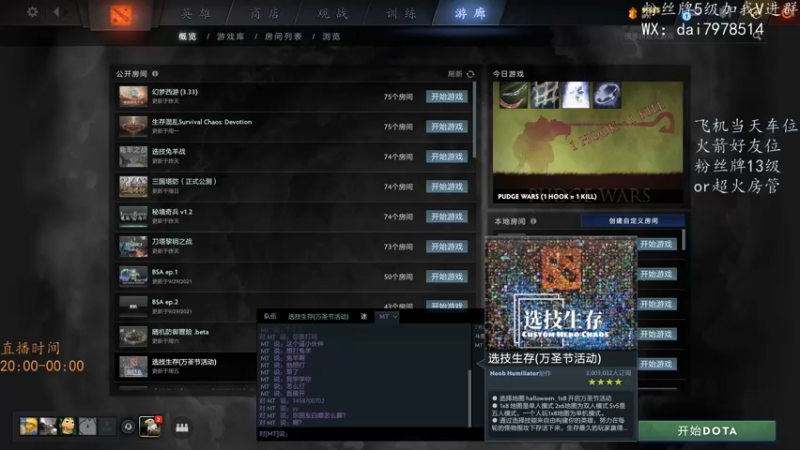This screenshot has height=450, width=800.
Task: Click the info icon next to 本地房间
Action: (x=533, y=221)
